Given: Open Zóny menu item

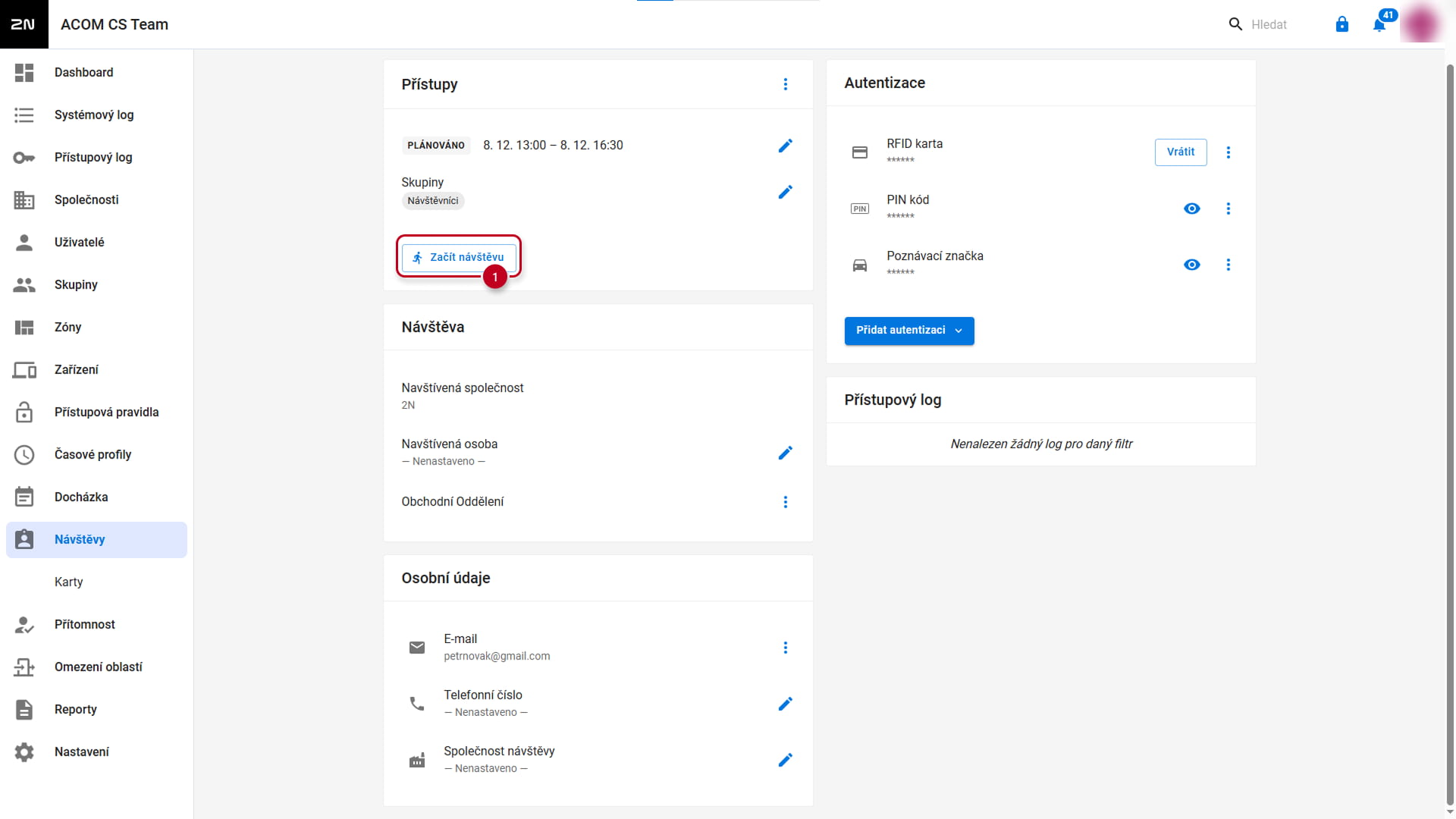Looking at the screenshot, I should tap(96, 328).
